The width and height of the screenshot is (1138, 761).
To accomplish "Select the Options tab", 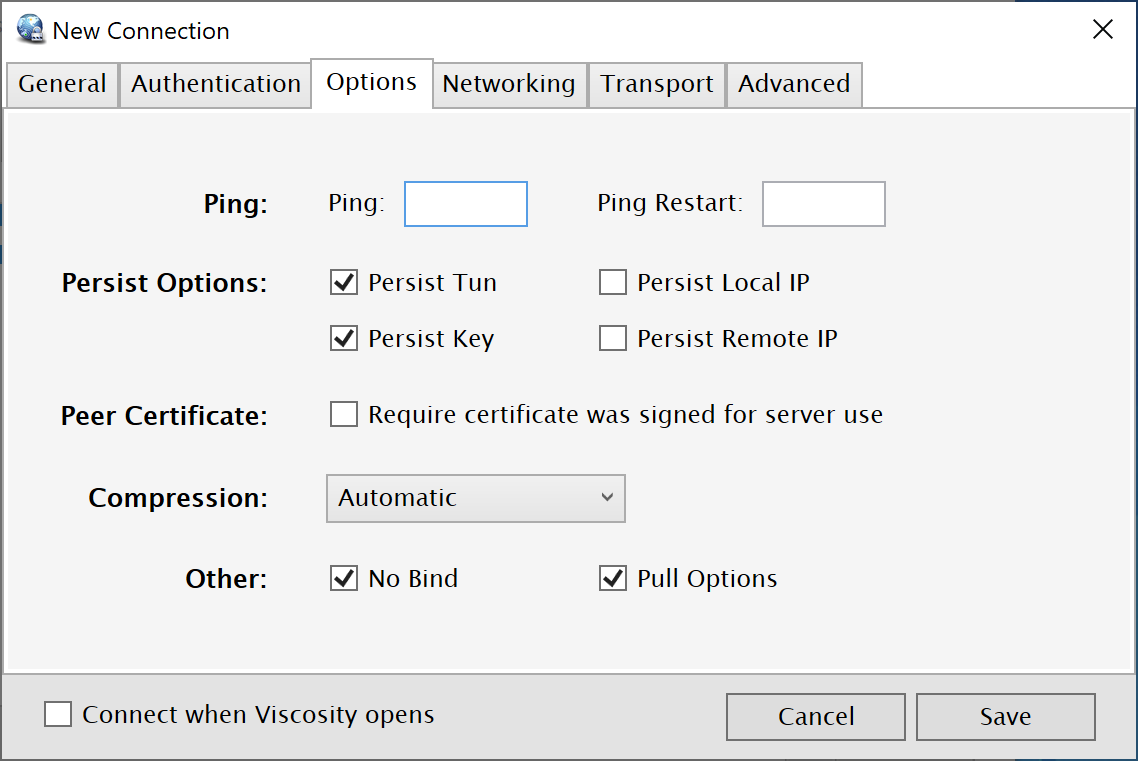I will coord(372,83).
